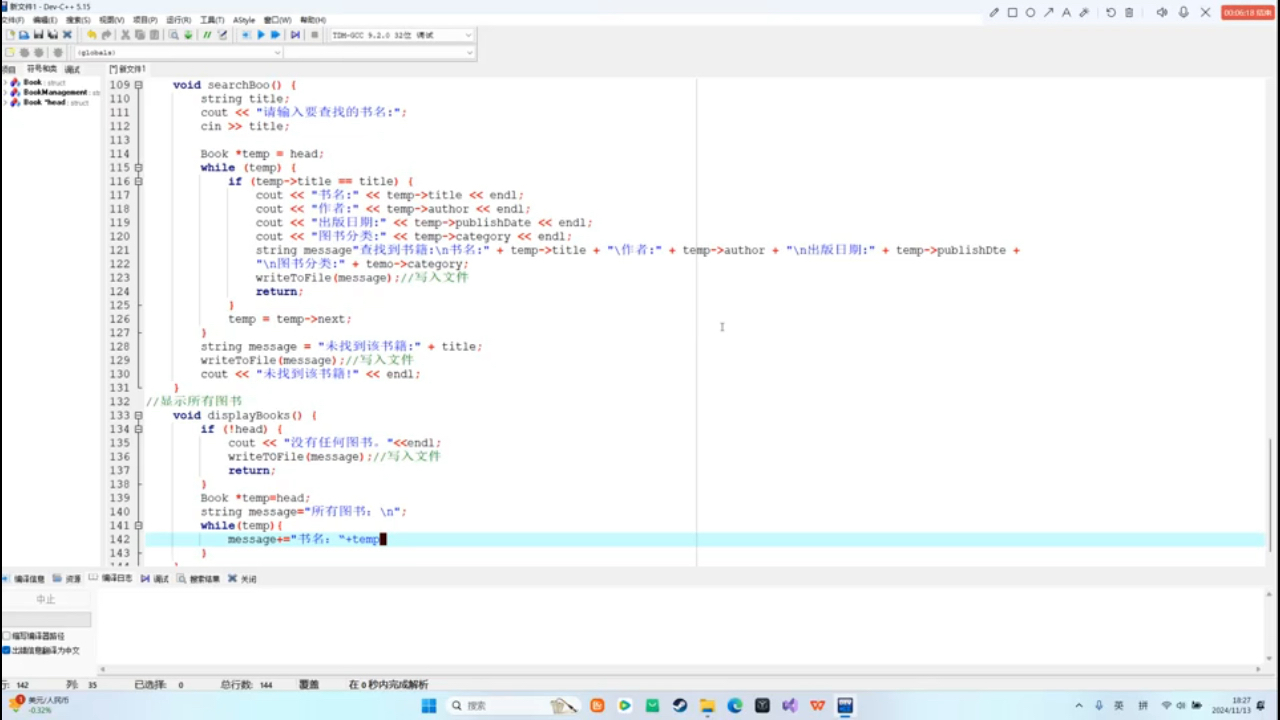This screenshot has width=1280, height=720.
Task: Close the recorder annotation toolbar
Action: 1205,12
